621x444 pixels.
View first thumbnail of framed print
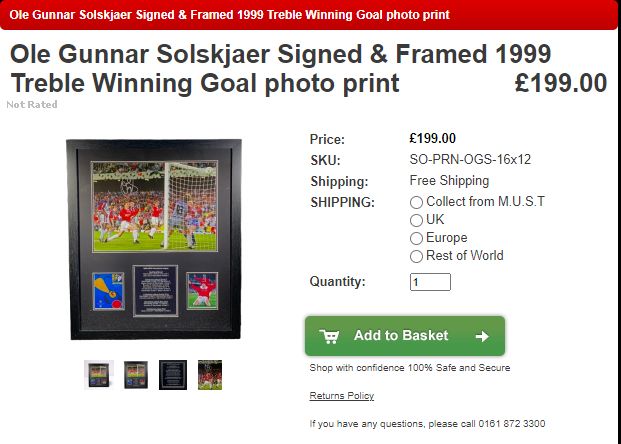(x=99, y=375)
